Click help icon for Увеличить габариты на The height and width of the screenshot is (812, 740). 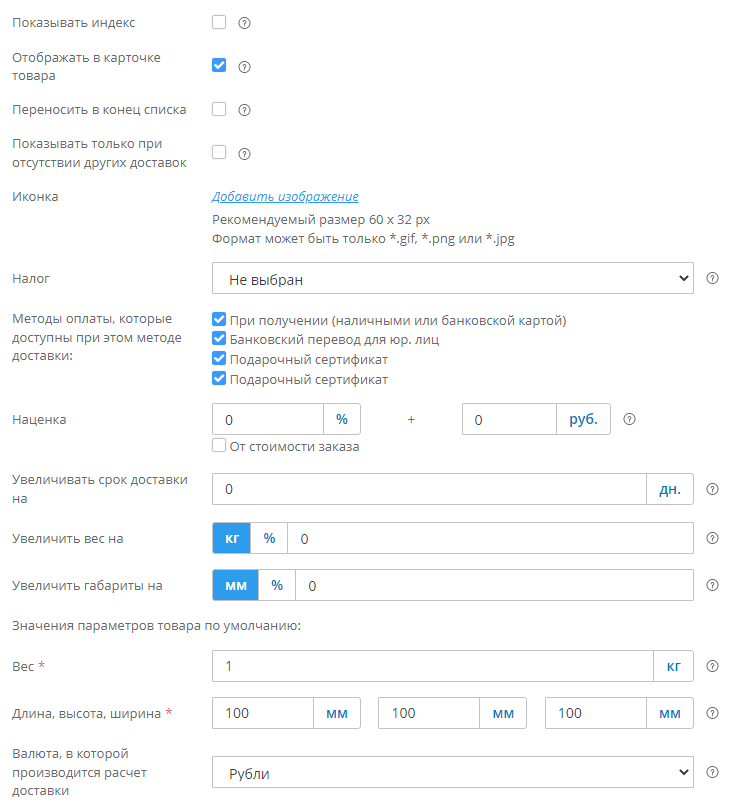713,586
